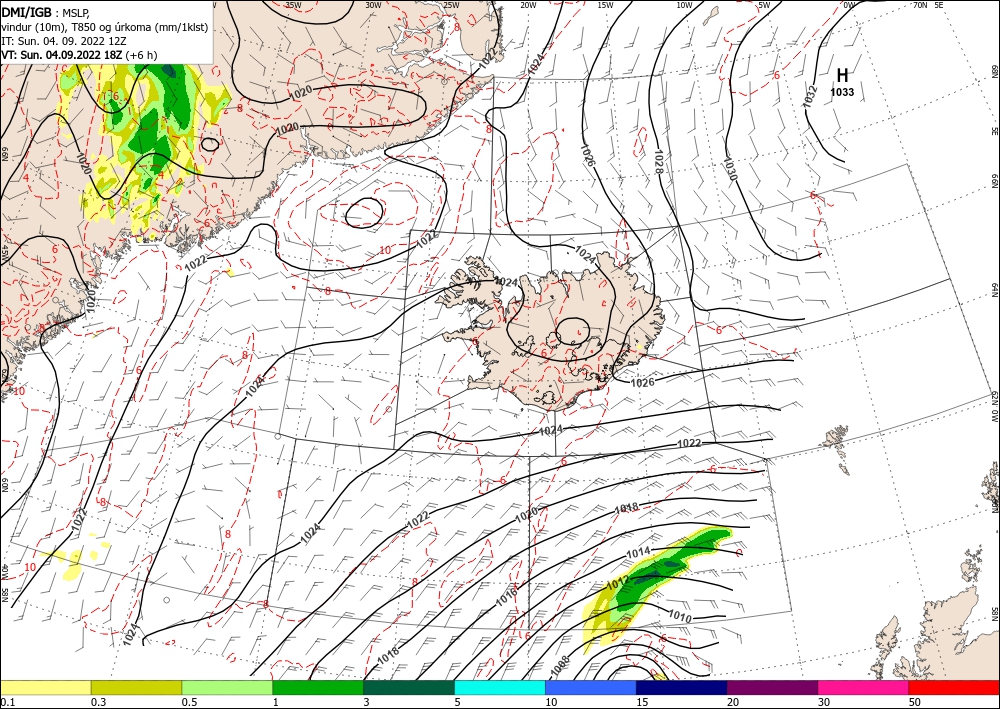Click the pink 30–50 legend color swatch
This screenshot has width=1000, height=709.
pos(864,687)
